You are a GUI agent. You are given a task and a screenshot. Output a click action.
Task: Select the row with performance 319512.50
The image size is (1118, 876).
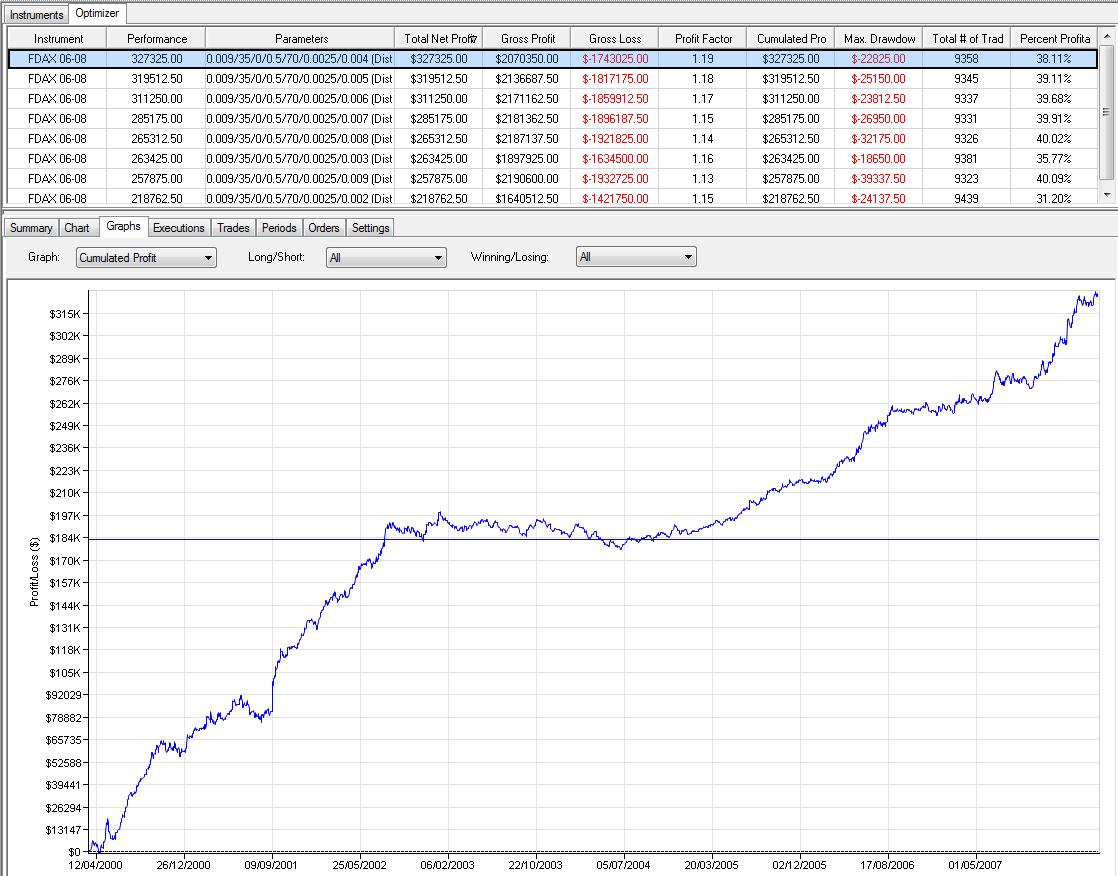(x=157, y=79)
